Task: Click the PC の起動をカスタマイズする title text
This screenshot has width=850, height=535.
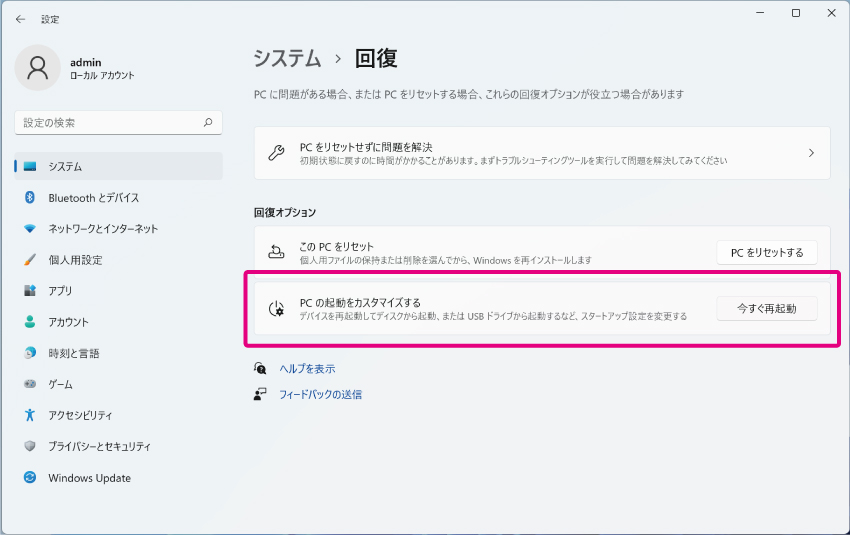Action: [360, 302]
